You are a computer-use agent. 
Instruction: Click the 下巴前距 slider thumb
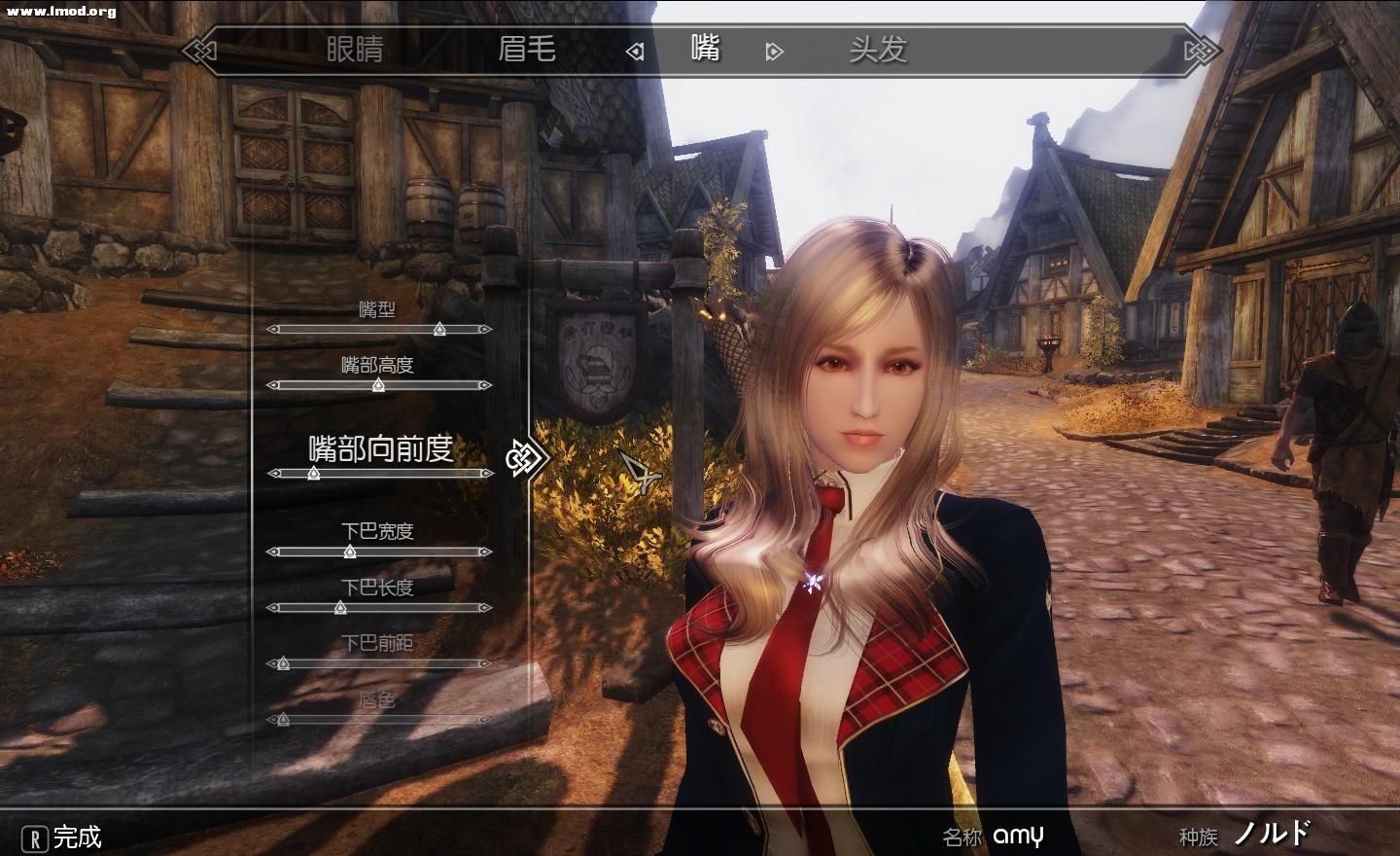283,664
